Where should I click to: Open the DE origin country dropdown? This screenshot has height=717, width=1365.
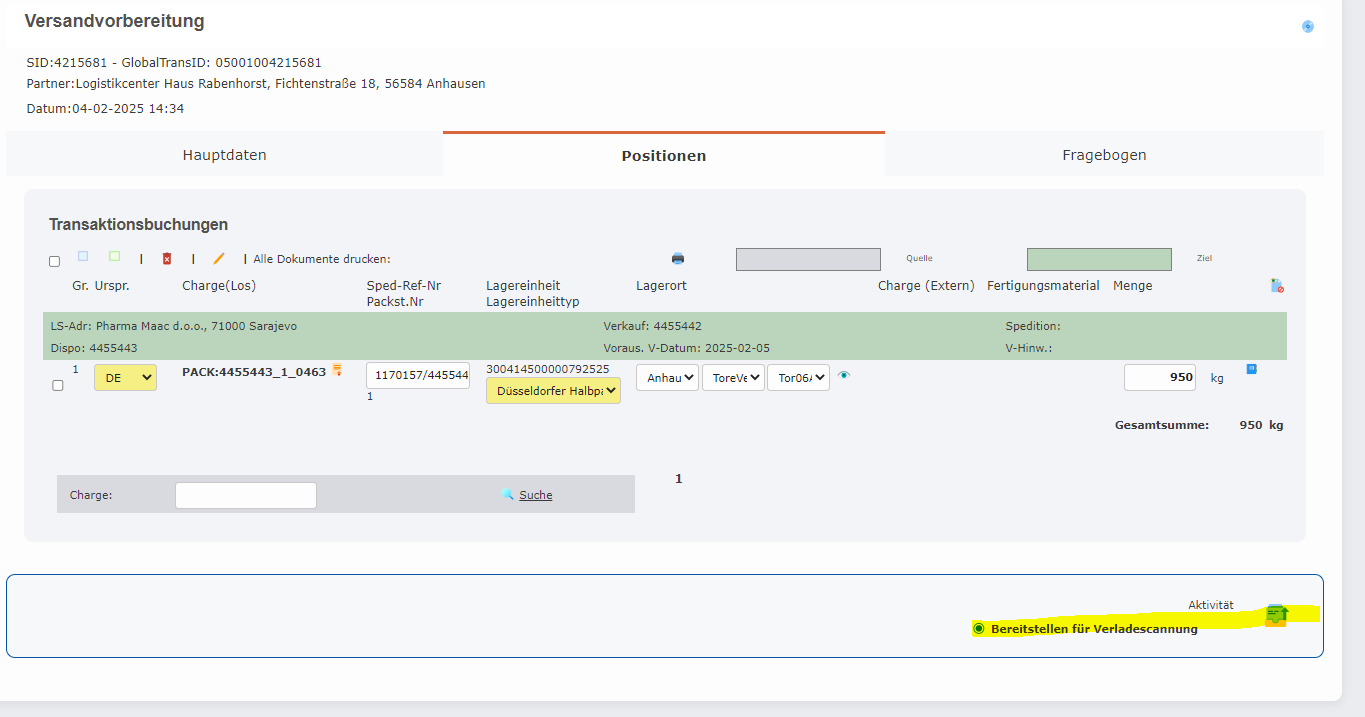coord(125,378)
